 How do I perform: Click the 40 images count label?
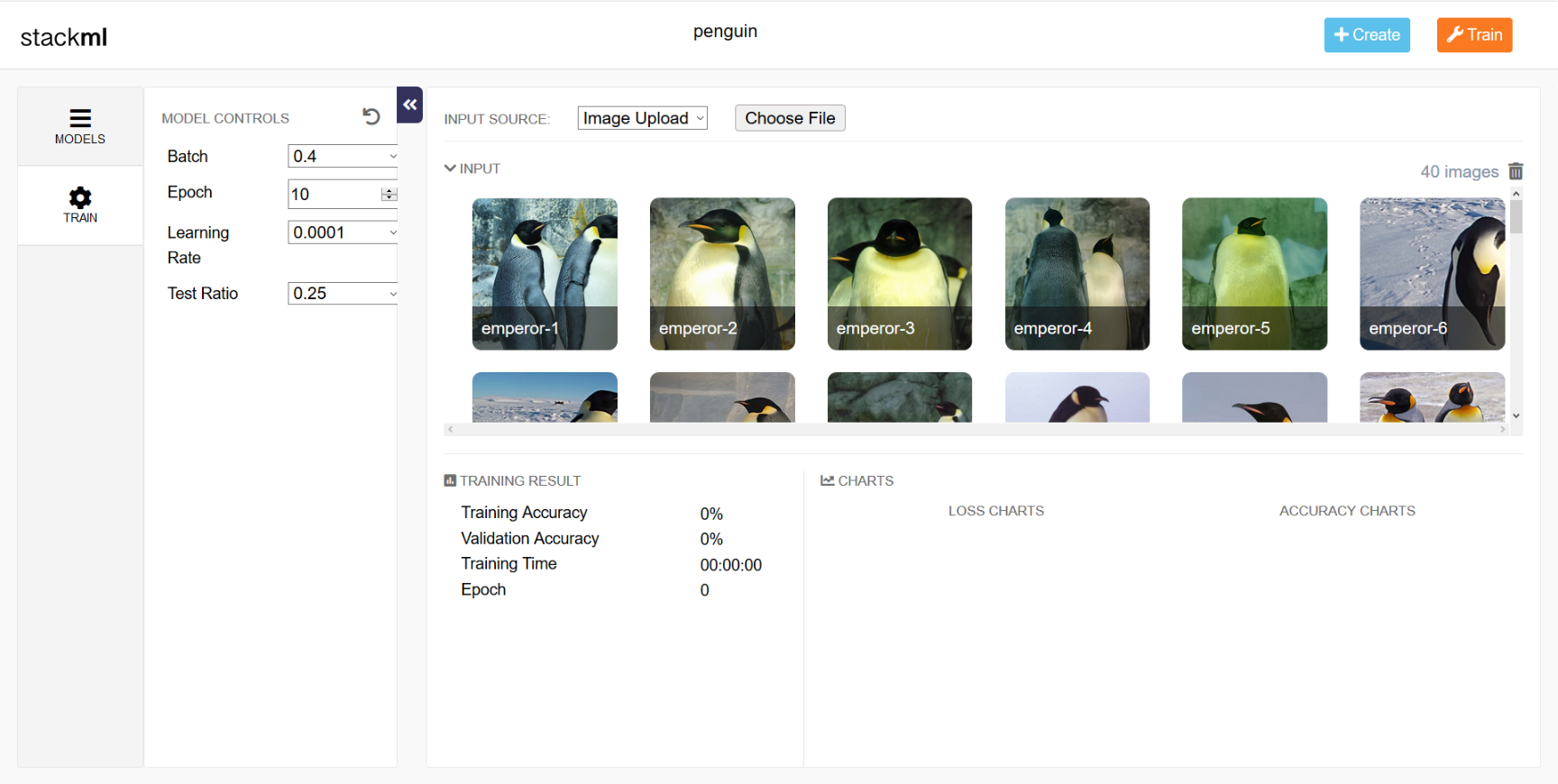[x=1459, y=171]
